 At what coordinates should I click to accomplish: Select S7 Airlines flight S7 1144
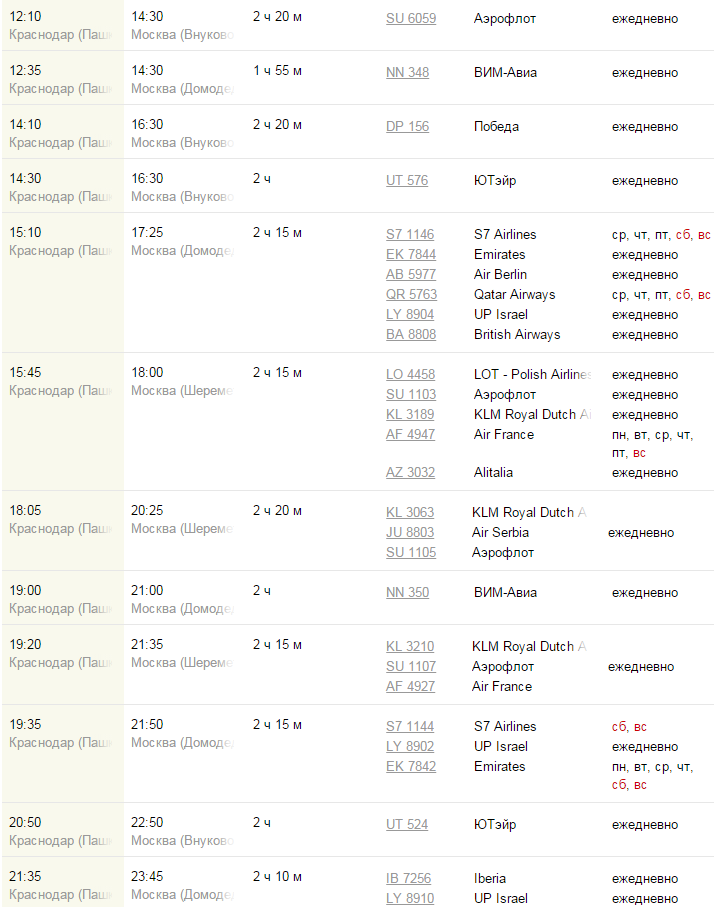[x=410, y=727]
